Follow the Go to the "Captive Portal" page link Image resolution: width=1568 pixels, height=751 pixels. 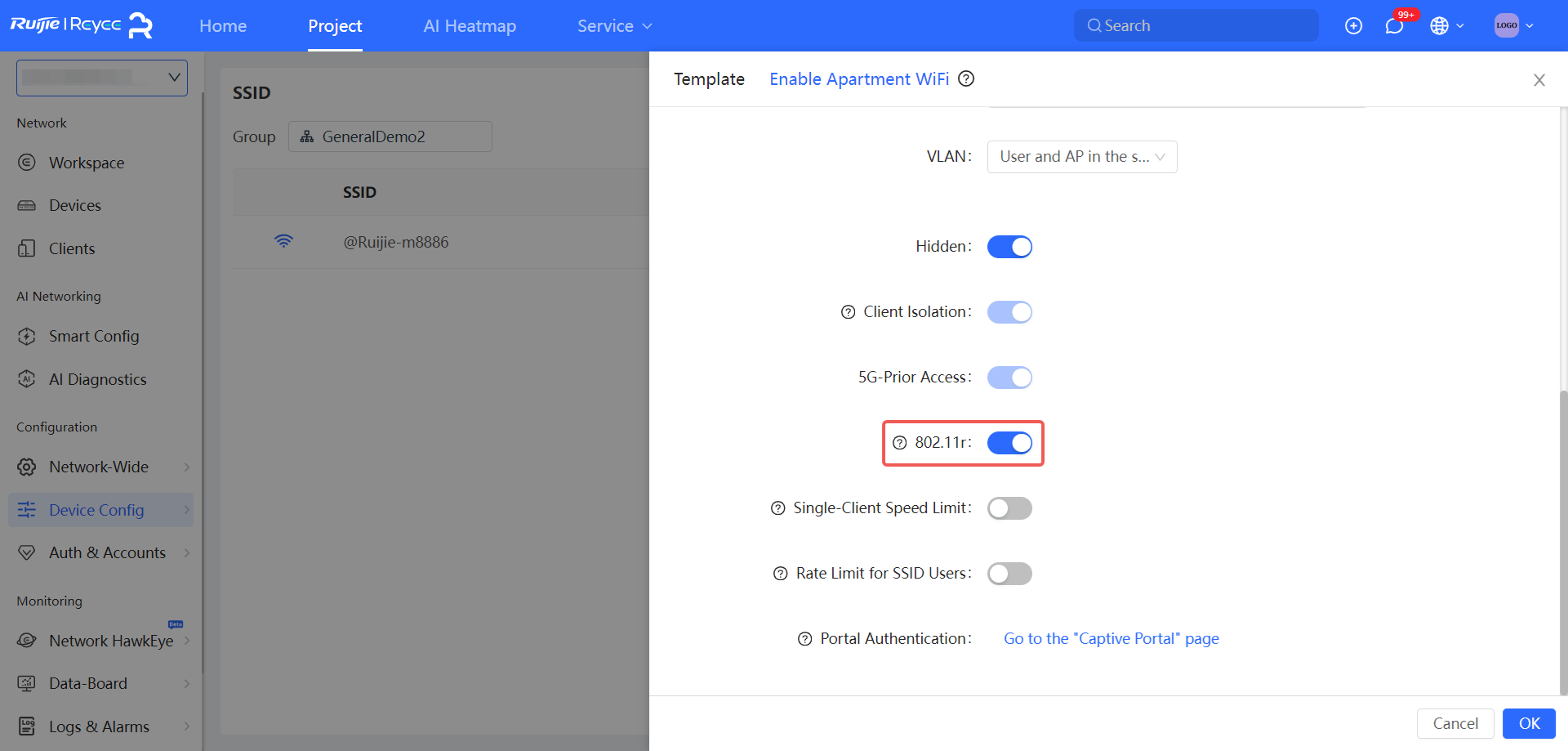point(1111,639)
